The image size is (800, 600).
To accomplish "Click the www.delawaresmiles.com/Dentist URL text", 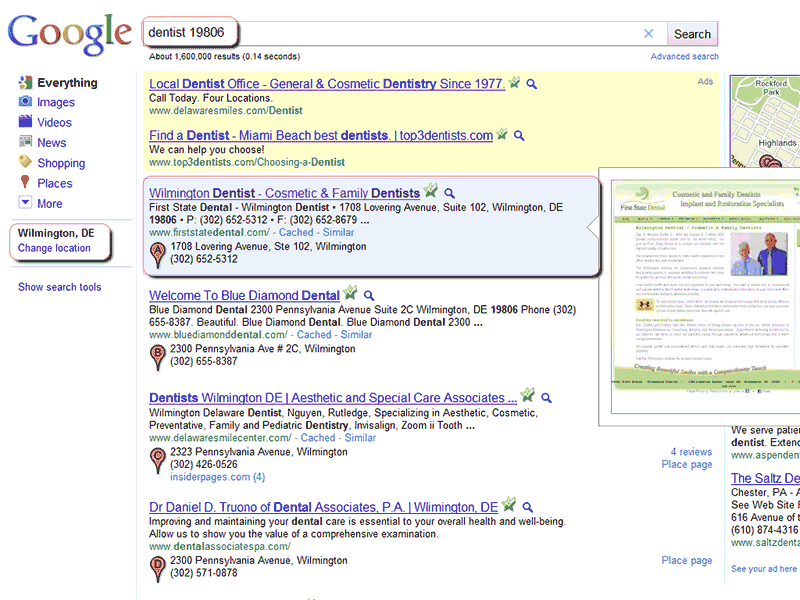I will (x=226, y=111).
